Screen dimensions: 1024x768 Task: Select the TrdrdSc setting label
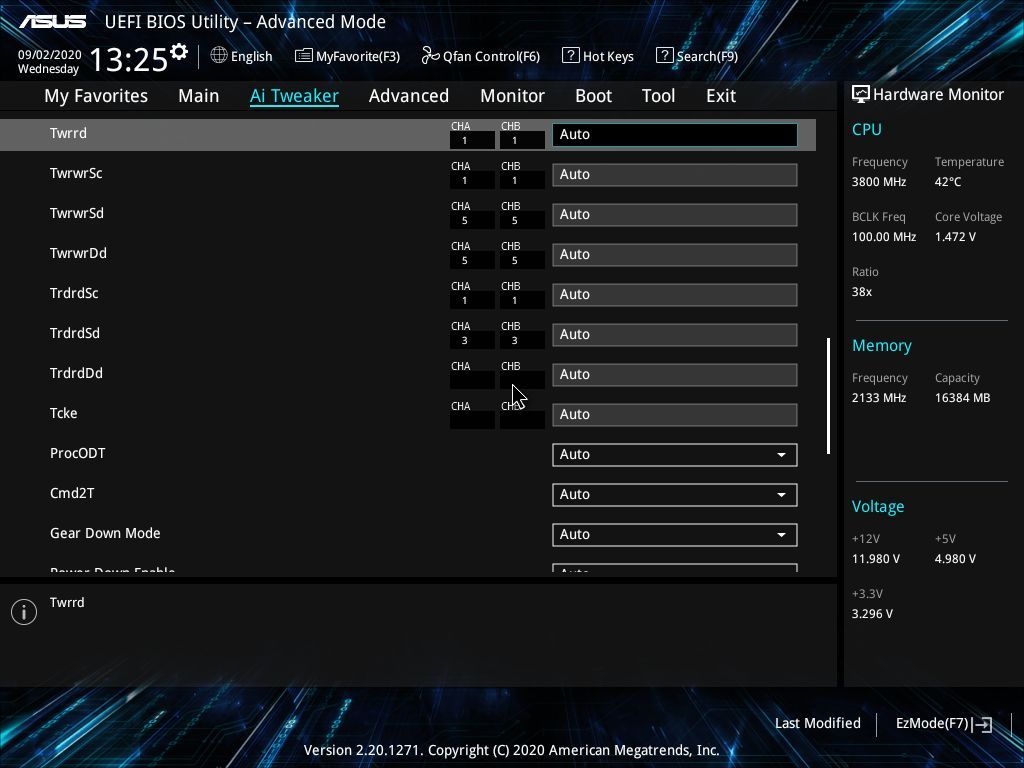pyautogui.click(x=74, y=293)
